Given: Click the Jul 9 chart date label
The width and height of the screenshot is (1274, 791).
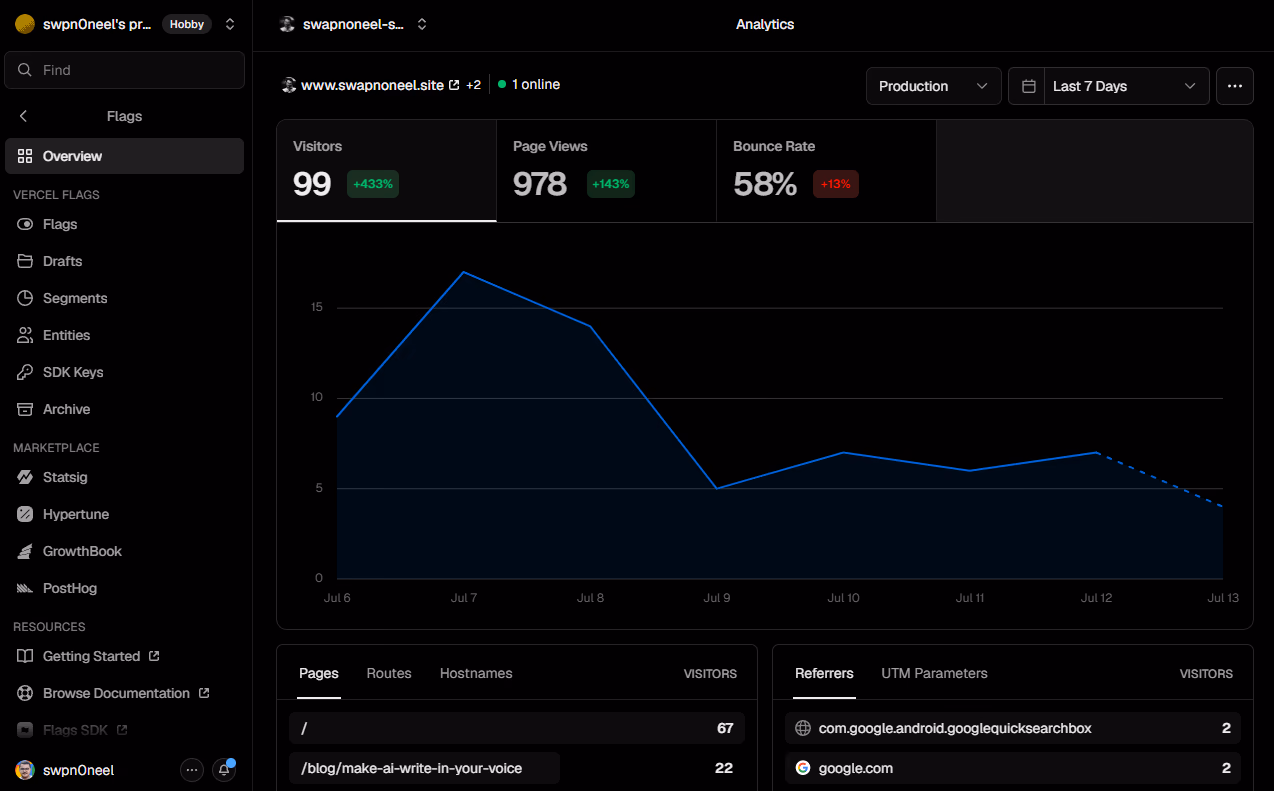Looking at the screenshot, I should point(717,598).
